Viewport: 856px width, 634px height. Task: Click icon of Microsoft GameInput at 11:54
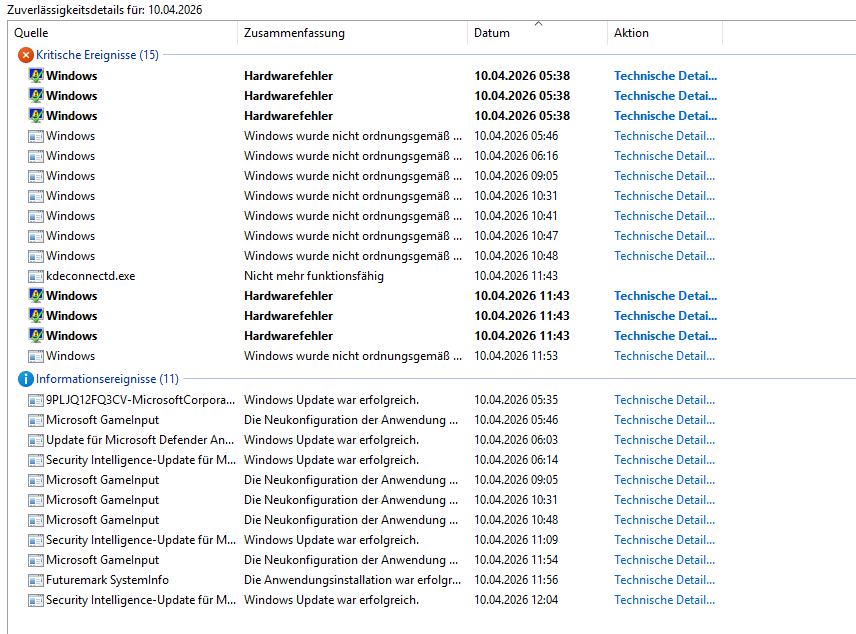pyautogui.click(x=36, y=560)
